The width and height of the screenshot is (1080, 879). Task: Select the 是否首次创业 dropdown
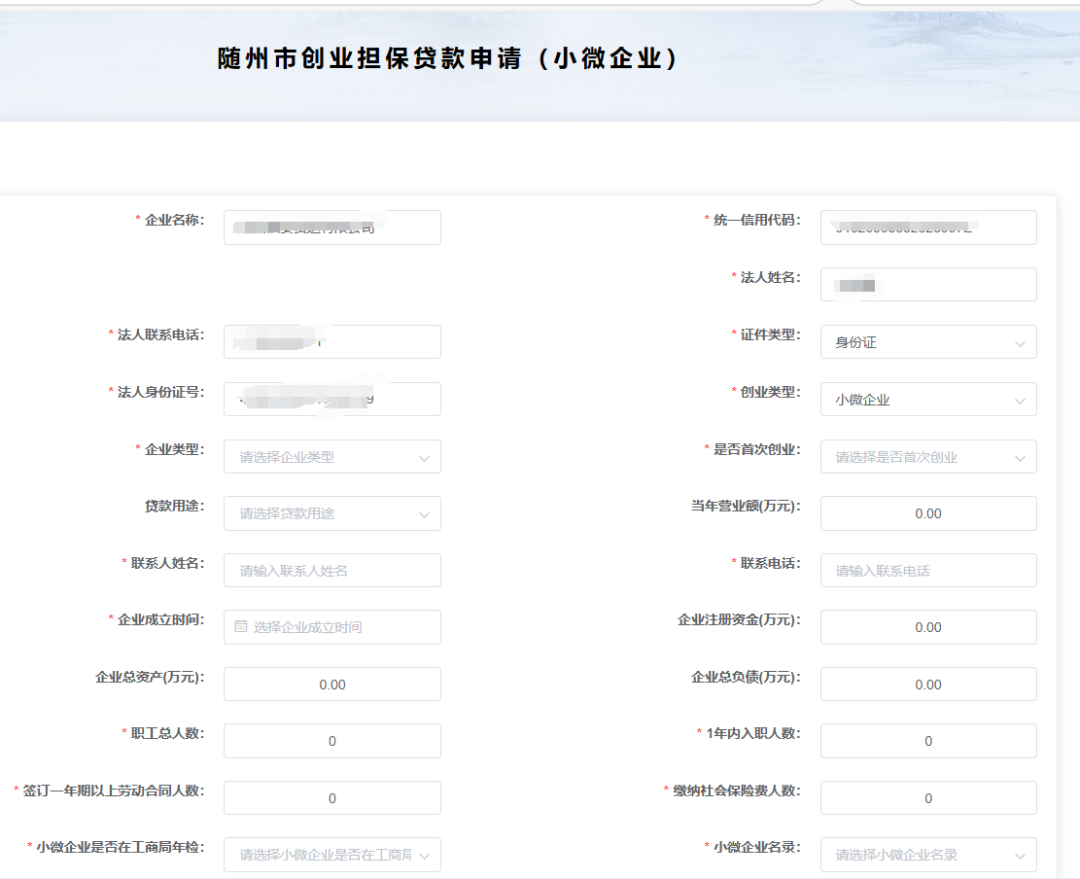pos(928,457)
